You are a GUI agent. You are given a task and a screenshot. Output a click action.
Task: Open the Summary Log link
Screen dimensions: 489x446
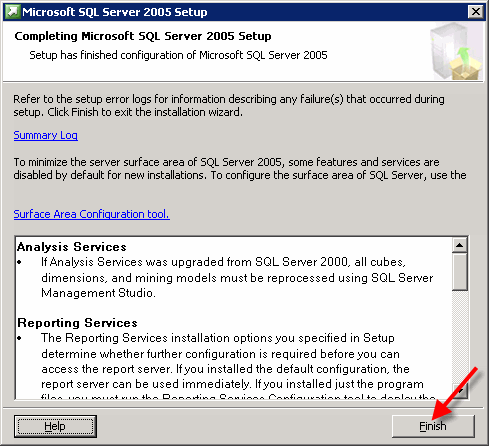pyautogui.click(x=46, y=135)
